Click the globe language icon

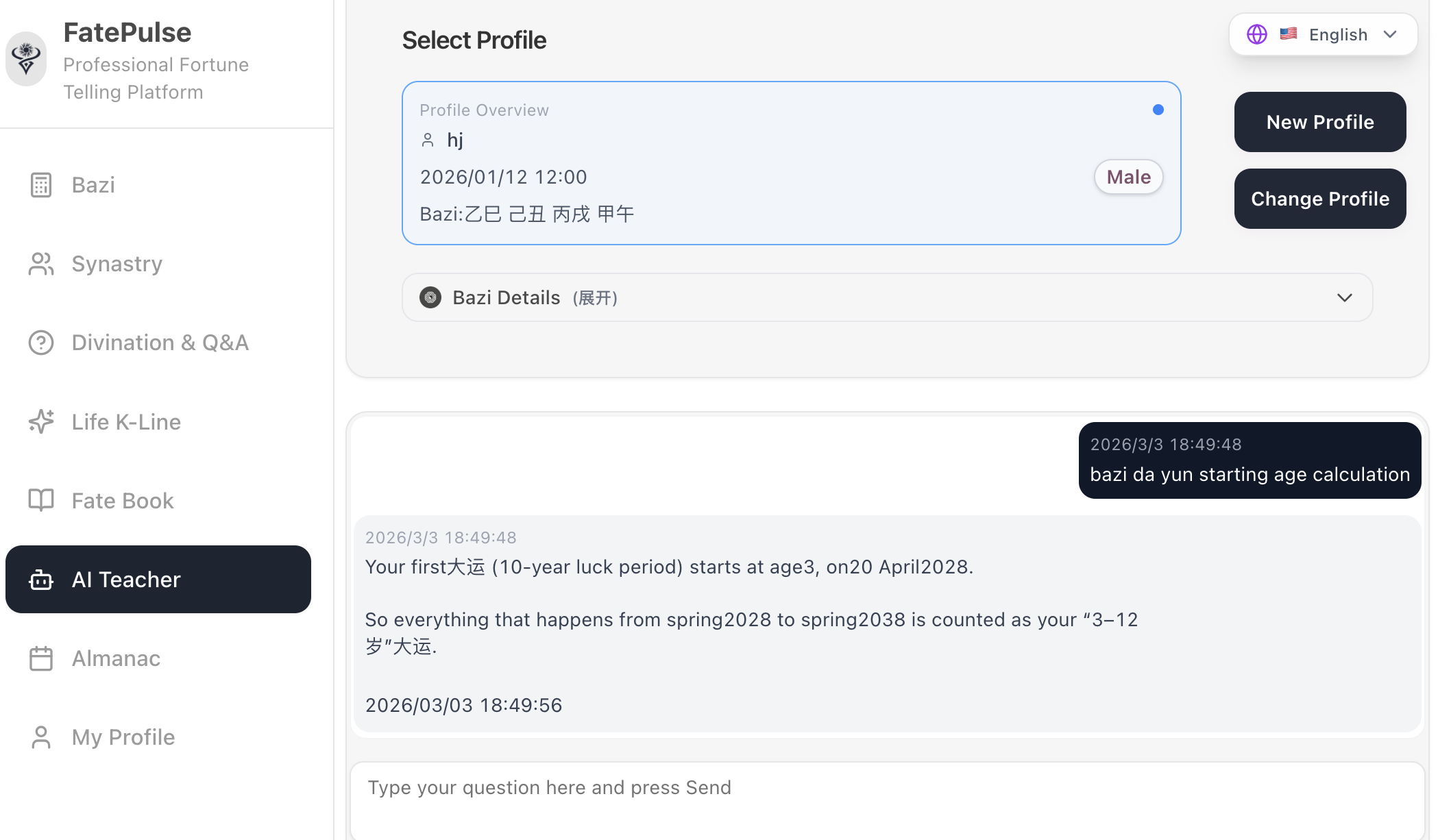[x=1256, y=34]
